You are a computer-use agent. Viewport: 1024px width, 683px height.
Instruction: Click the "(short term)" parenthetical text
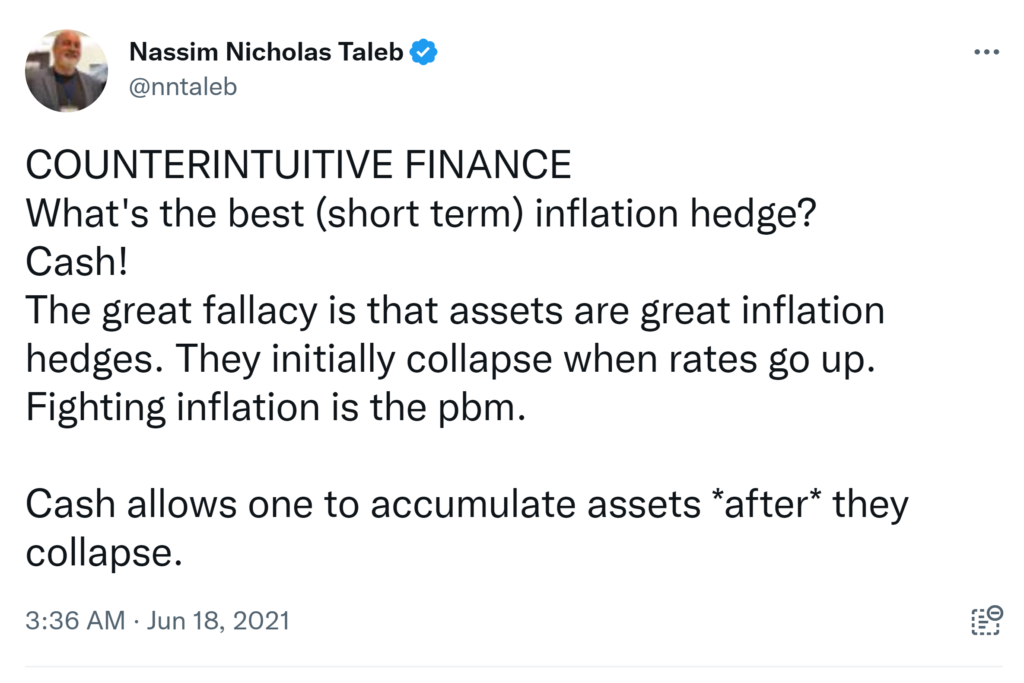417,213
